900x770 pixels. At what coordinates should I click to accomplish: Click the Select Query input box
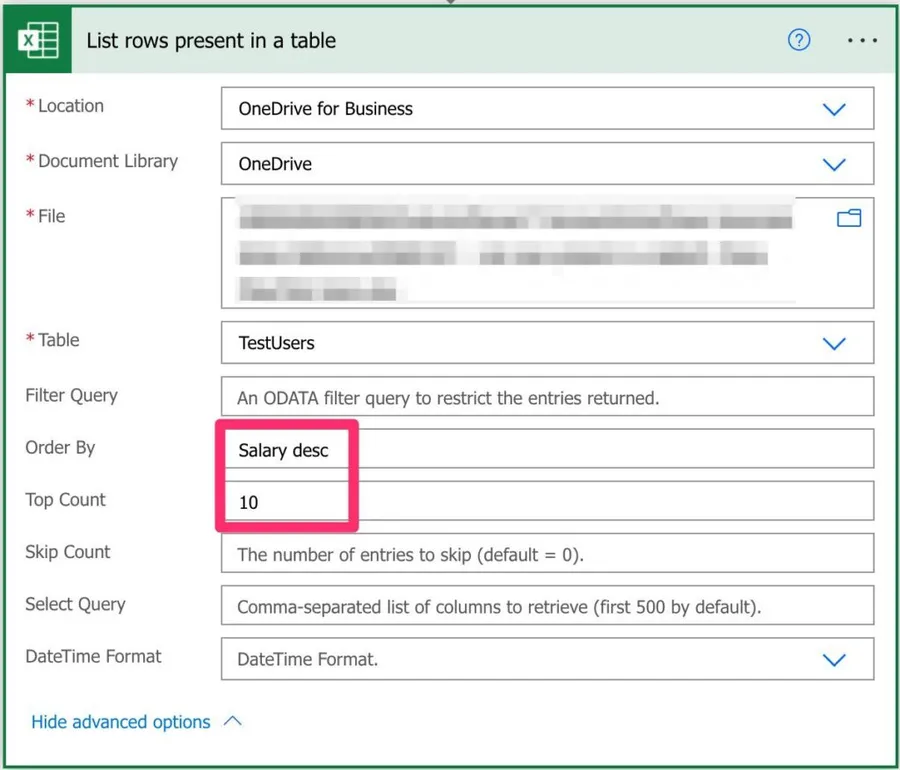(x=547, y=607)
